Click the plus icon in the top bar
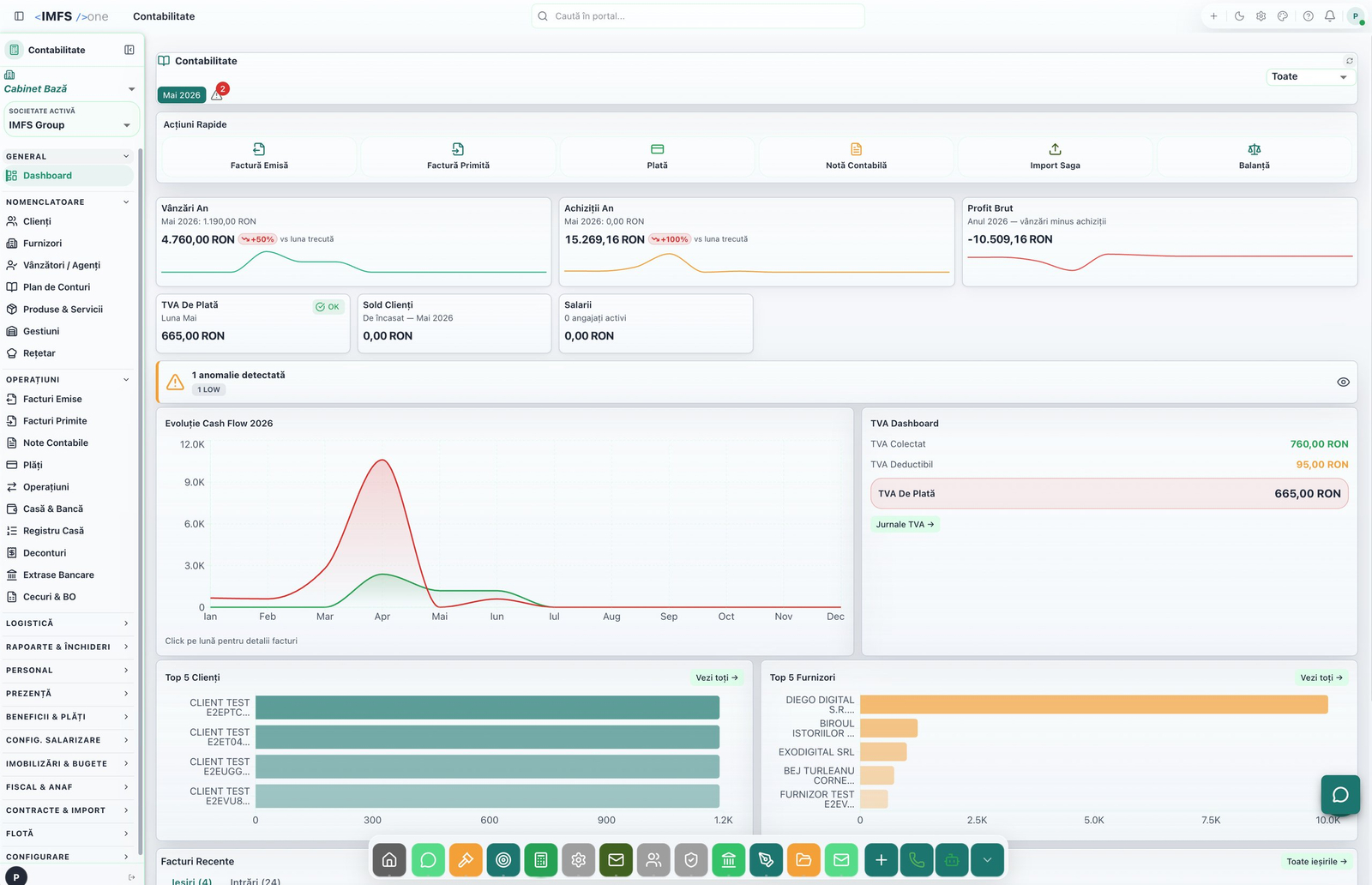1372x885 pixels. point(1213,16)
